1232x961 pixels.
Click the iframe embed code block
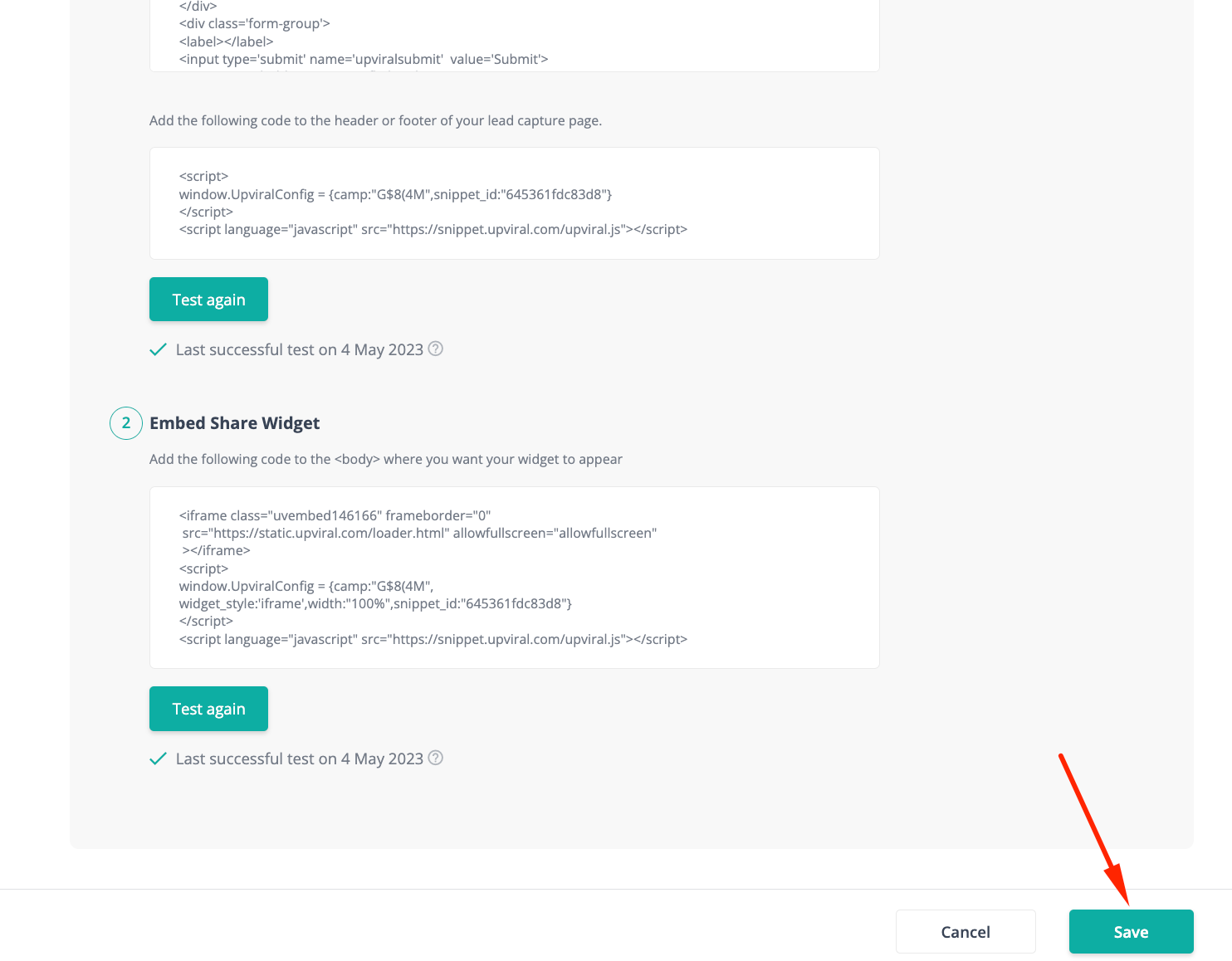click(514, 577)
